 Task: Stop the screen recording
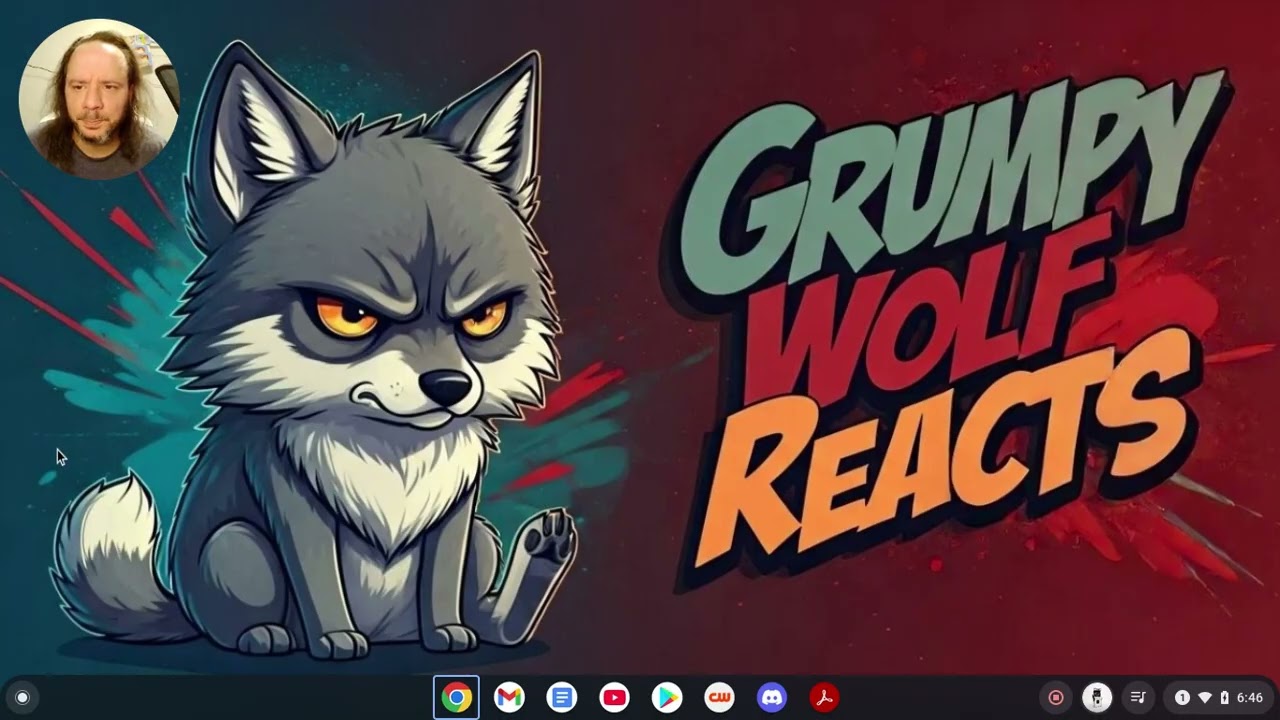tap(1055, 697)
